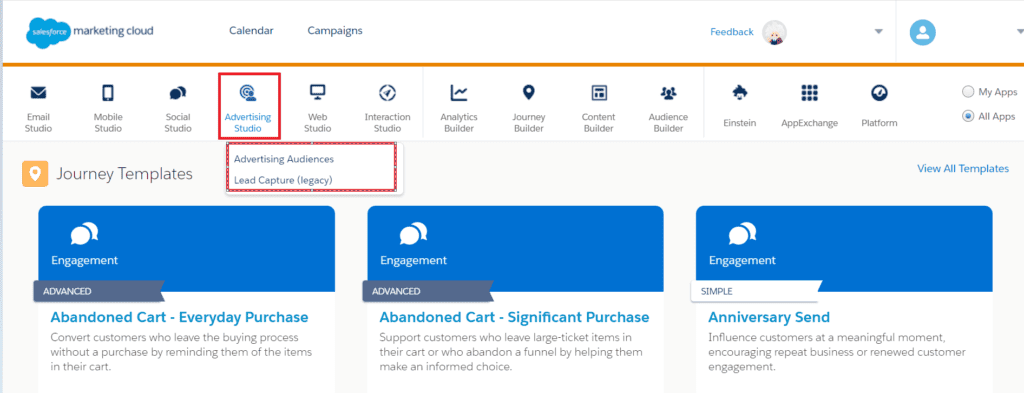Click ADVANCED badge on Everyday Purchase card
This screenshot has width=1024, height=393.
pyautogui.click(x=99, y=291)
